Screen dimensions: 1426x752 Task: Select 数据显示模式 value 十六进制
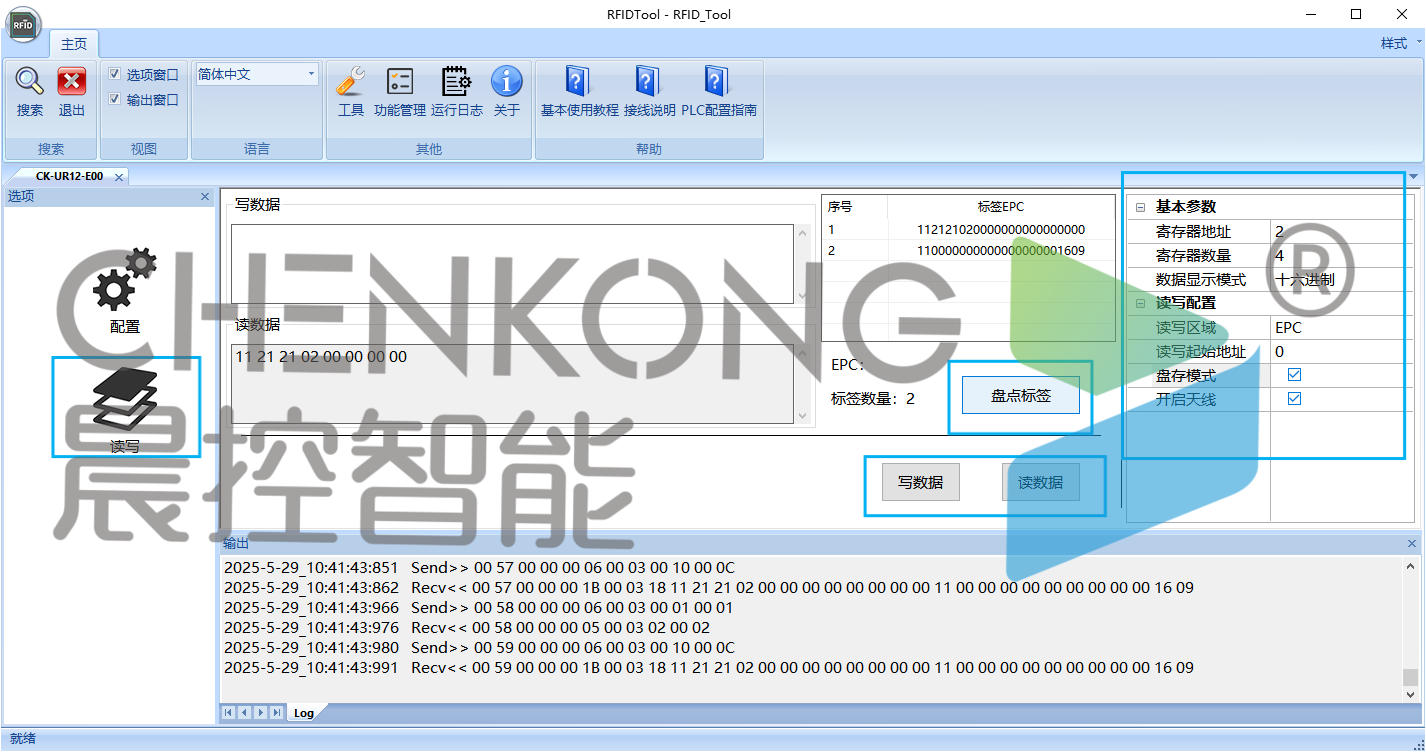[x=1341, y=279]
